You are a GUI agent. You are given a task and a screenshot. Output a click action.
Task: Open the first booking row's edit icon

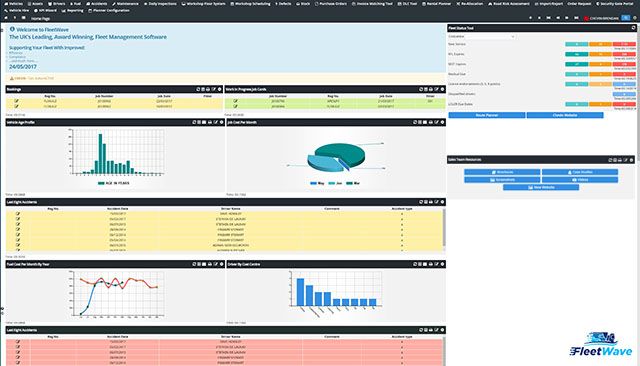pos(17,101)
